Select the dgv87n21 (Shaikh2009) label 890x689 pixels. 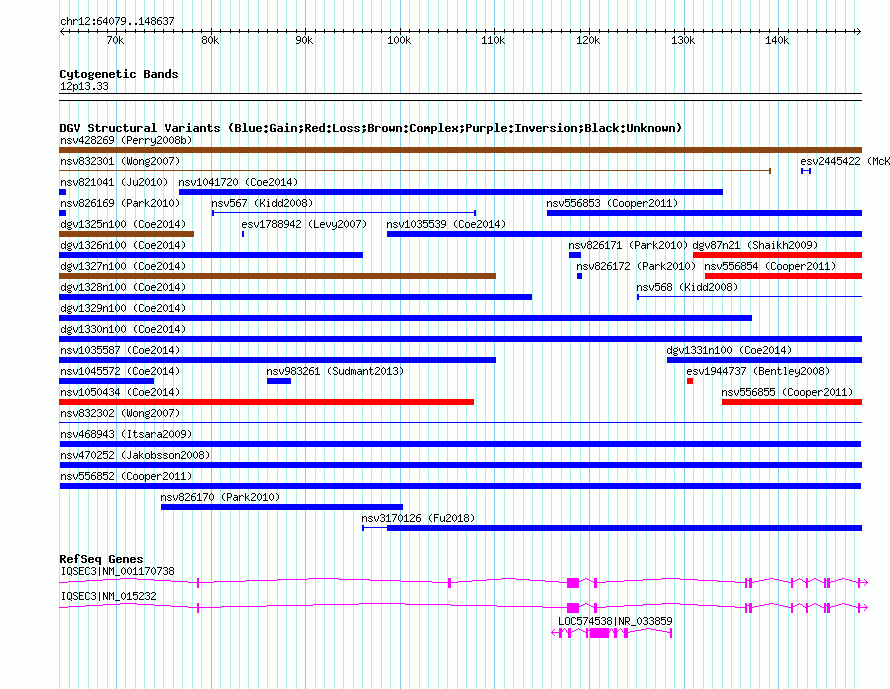pyautogui.click(x=755, y=245)
